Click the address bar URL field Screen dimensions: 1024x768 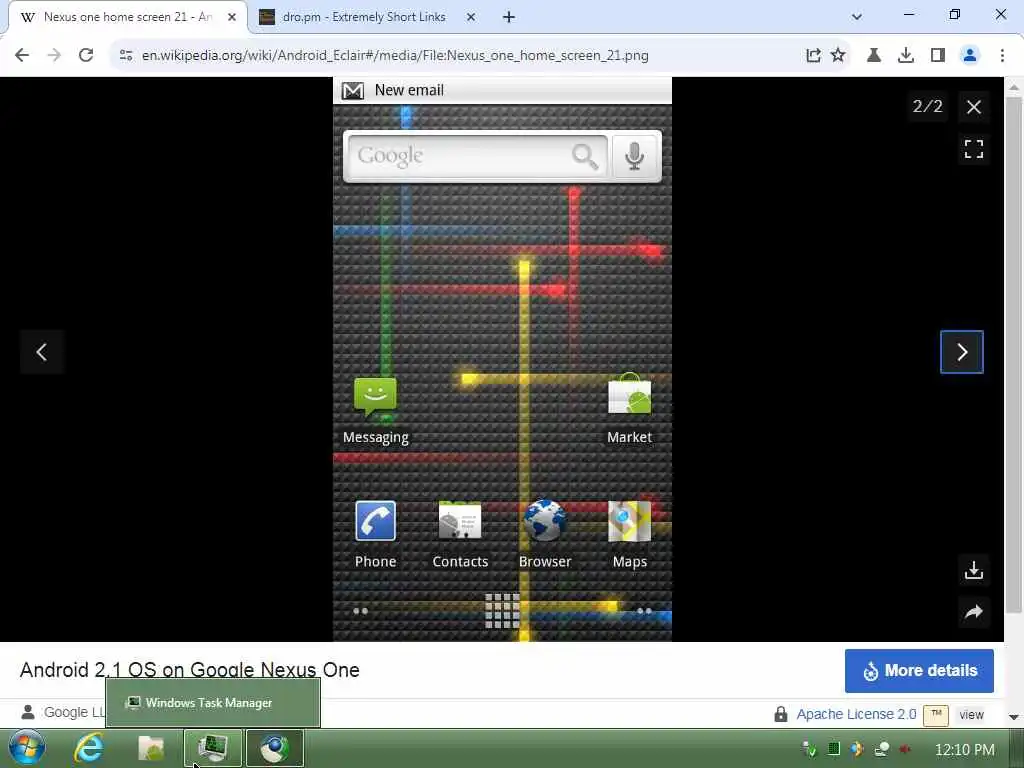(x=395, y=56)
